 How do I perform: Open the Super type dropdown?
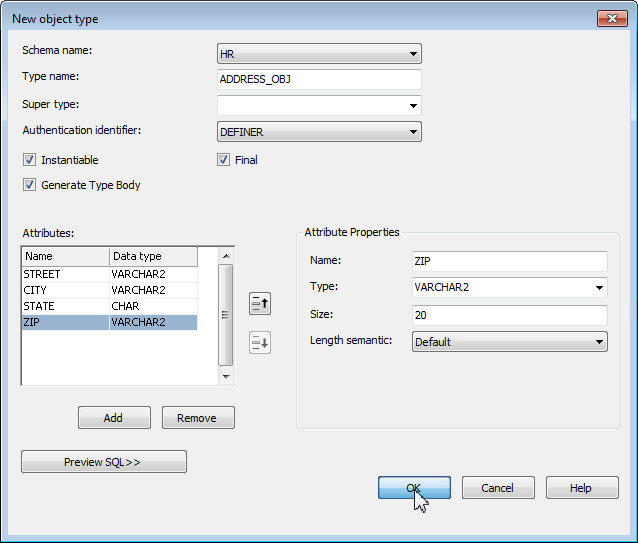tap(319, 106)
